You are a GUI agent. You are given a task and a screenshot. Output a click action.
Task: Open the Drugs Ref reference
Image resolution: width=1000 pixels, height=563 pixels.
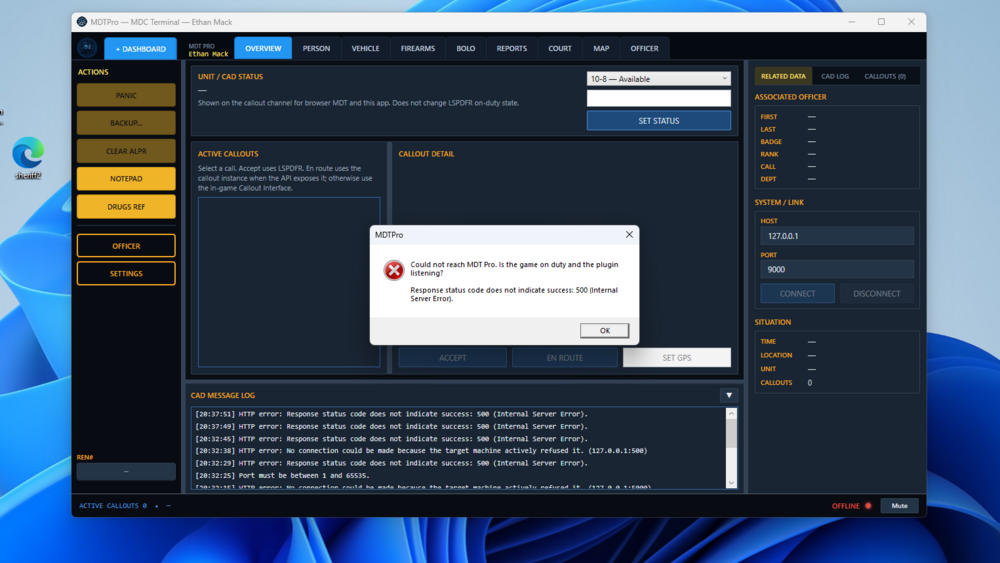coord(126,207)
